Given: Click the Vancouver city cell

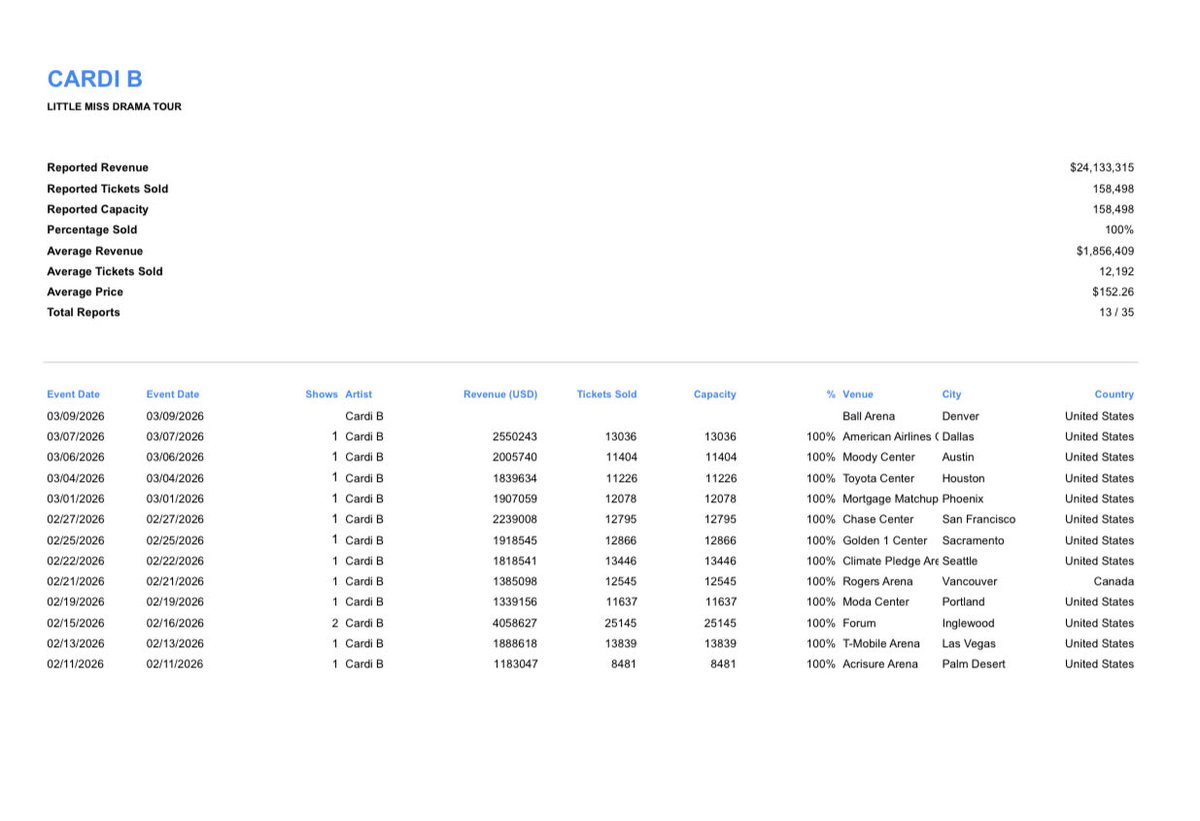Looking at the screenshot, I should 969,581.
